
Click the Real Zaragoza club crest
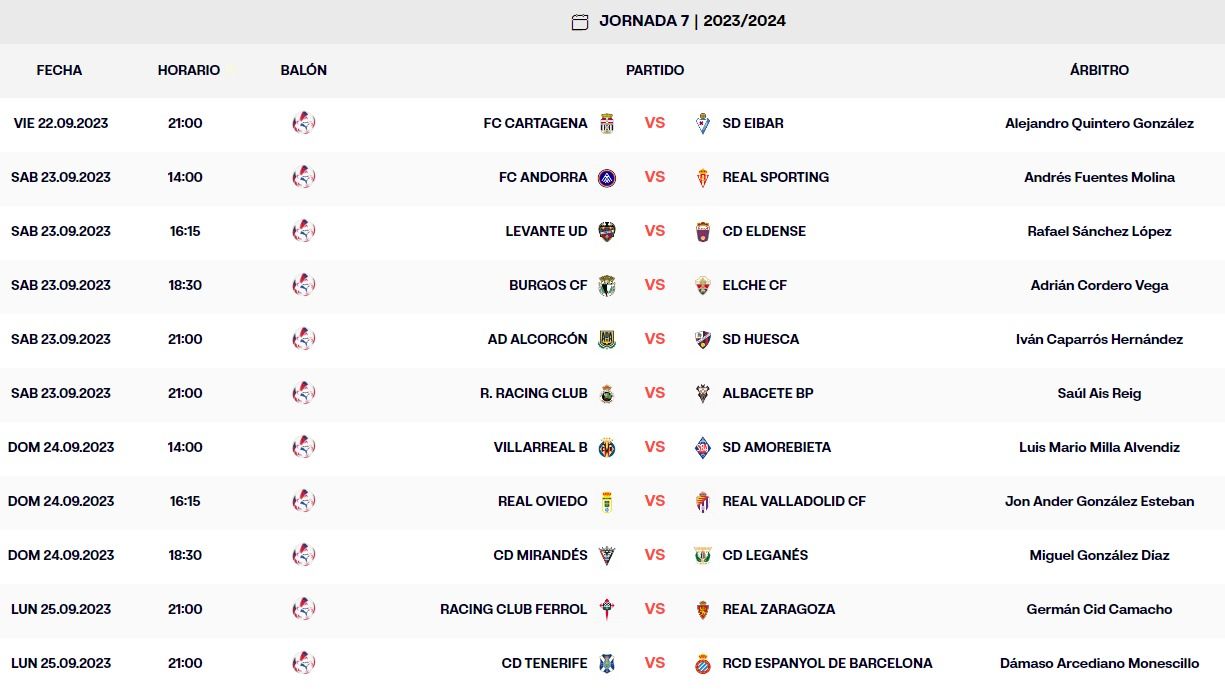point(703,610)
